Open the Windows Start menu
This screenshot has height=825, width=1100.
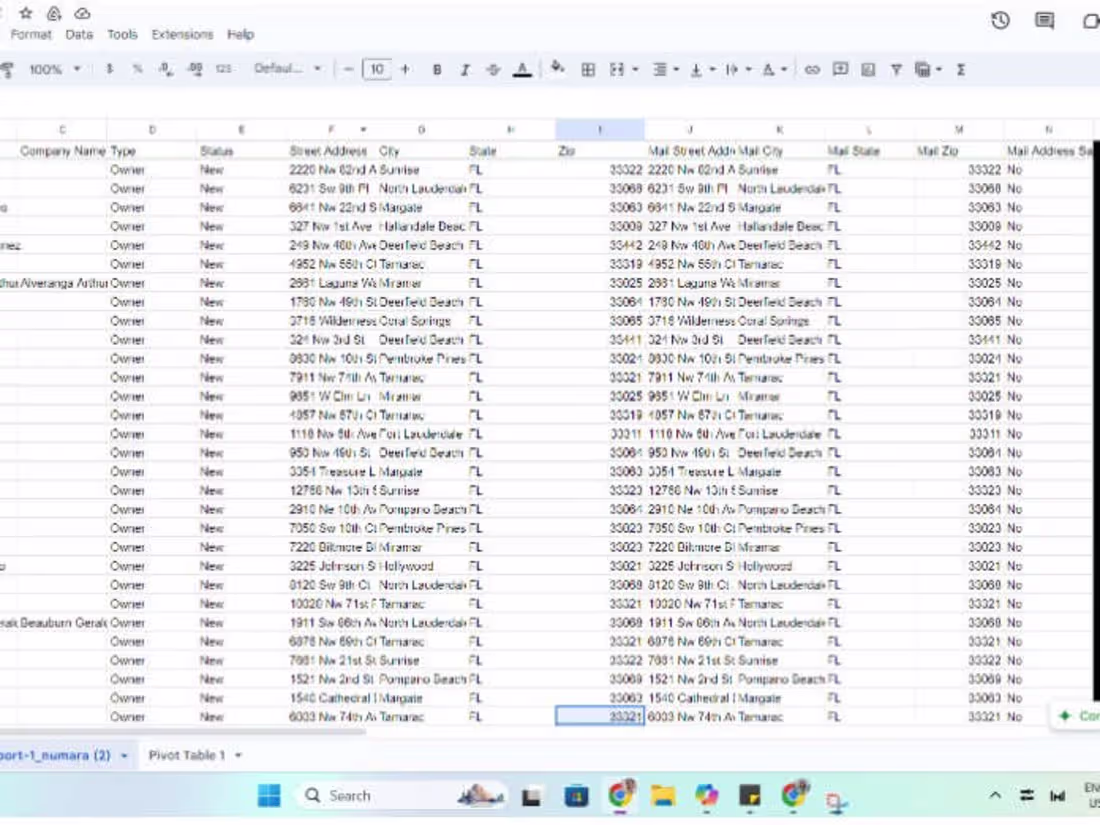269,796
